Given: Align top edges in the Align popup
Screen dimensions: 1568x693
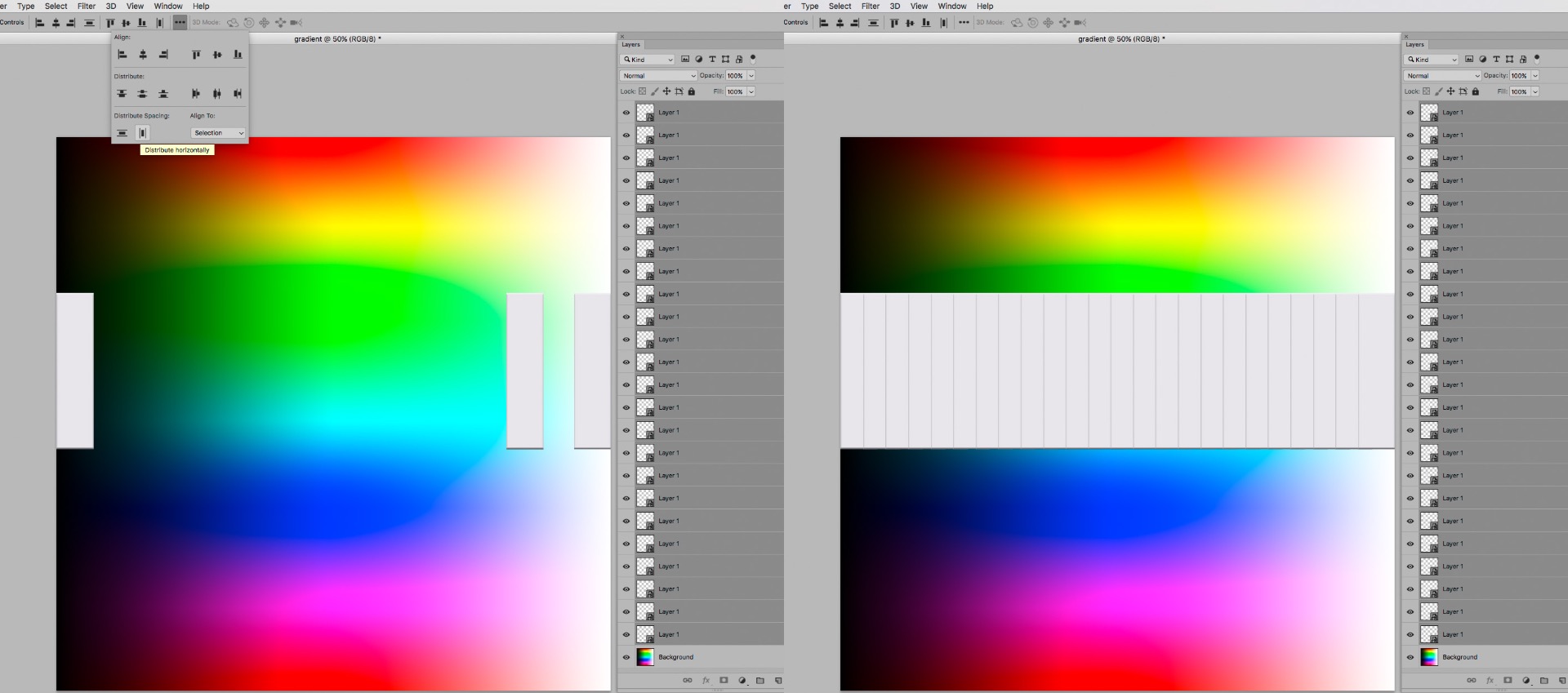Looking at the screenshot, I should 196,55.
